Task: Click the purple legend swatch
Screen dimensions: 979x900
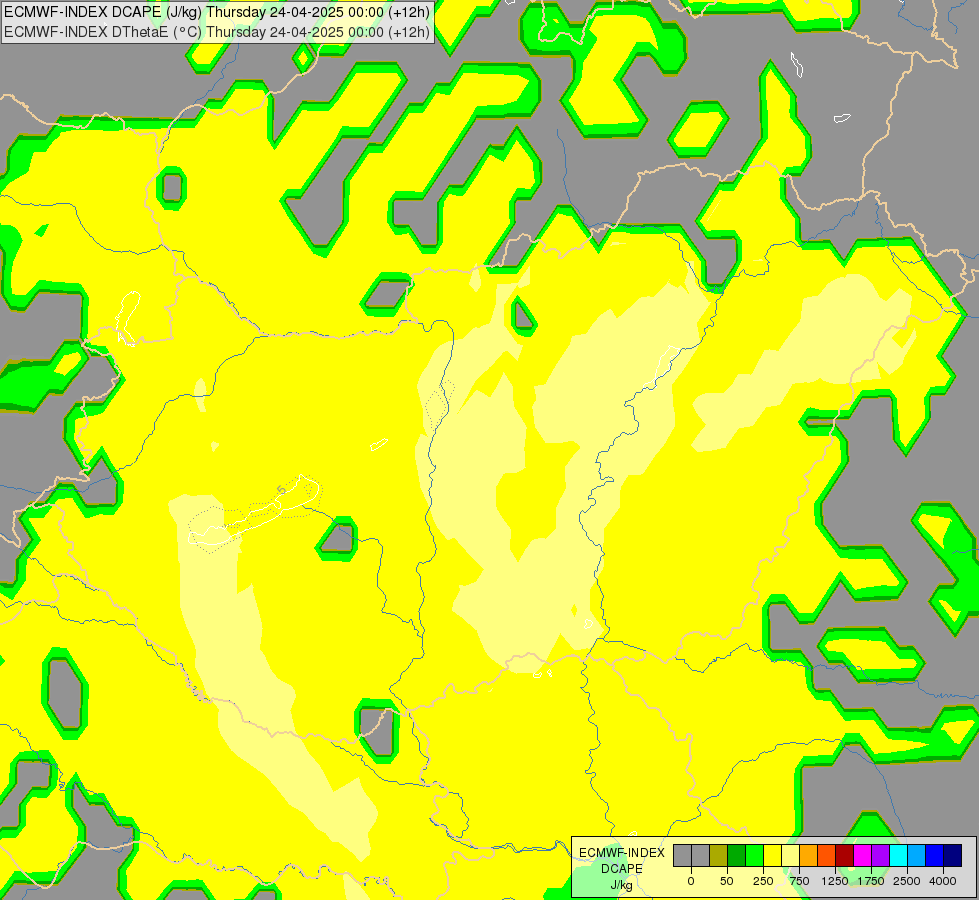Action: pyautogui.click(x=880, y=855)
